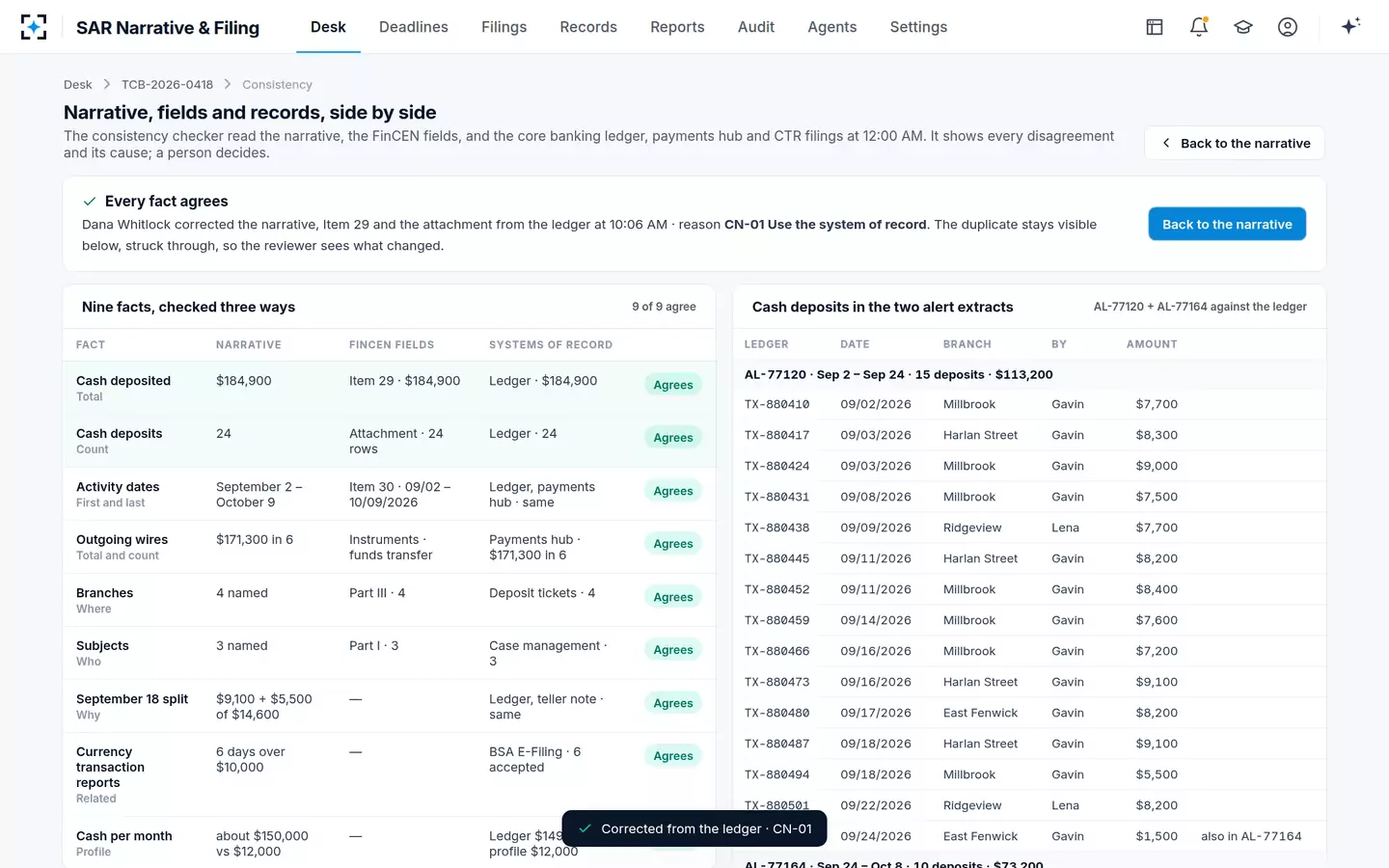Open the user account profile icon

point(1288,27)
